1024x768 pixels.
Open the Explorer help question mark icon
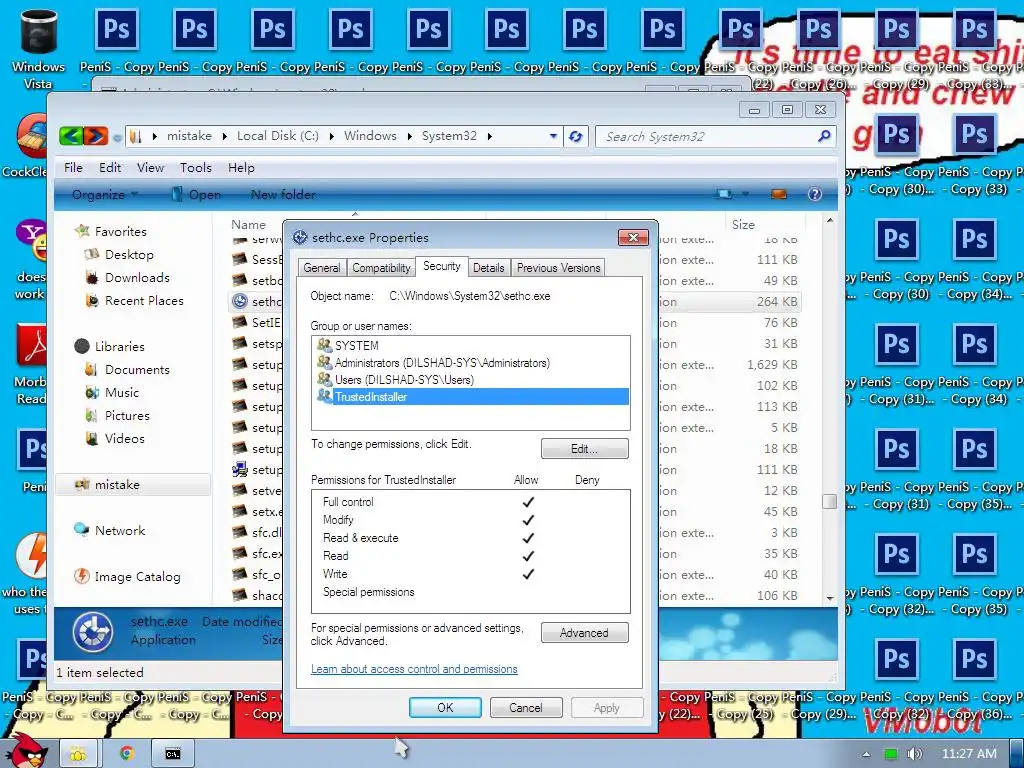(814, 194)
